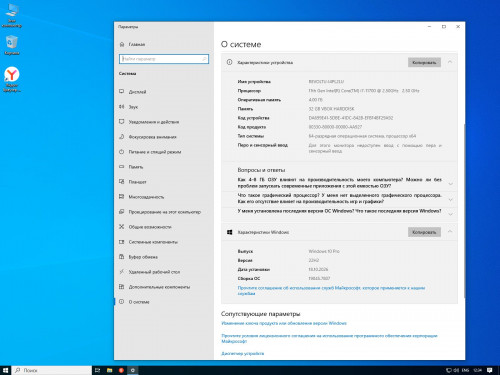Screen dimensions: 500x375
Task: Open notification center in system tray
Action: pos(490,370)
